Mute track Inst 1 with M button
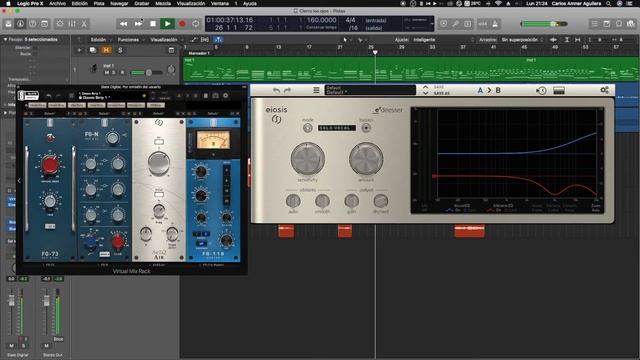This screenshot has width=640, height=360. [x=107, y=73]
